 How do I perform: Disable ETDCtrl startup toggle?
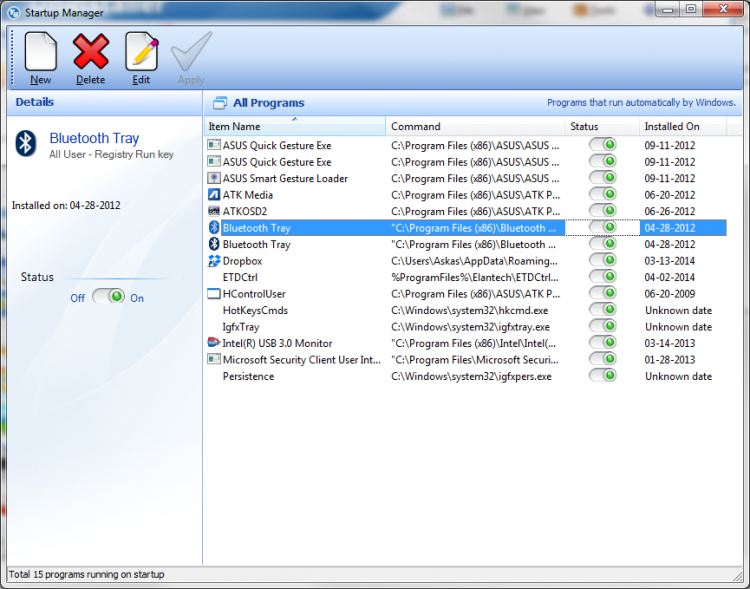(x=602, y=277)
